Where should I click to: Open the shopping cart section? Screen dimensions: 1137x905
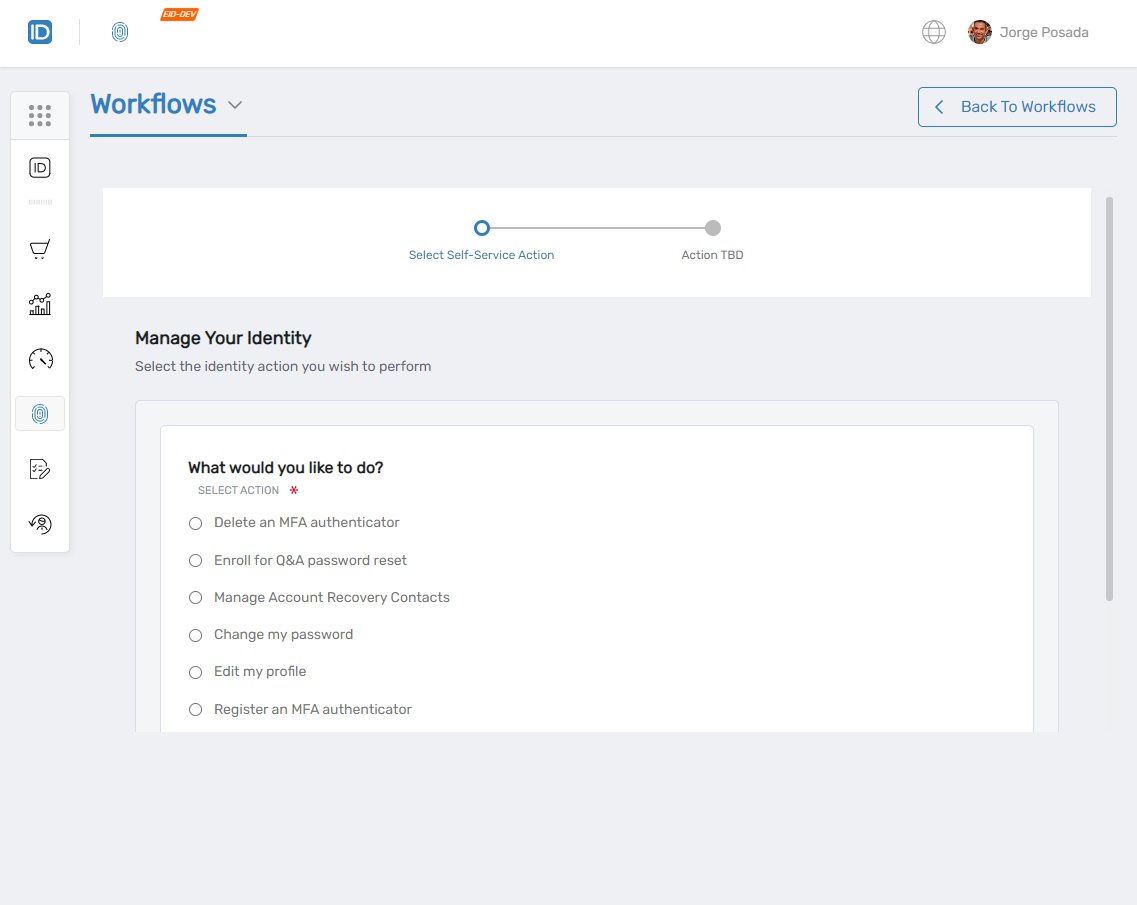pos(40,249)
